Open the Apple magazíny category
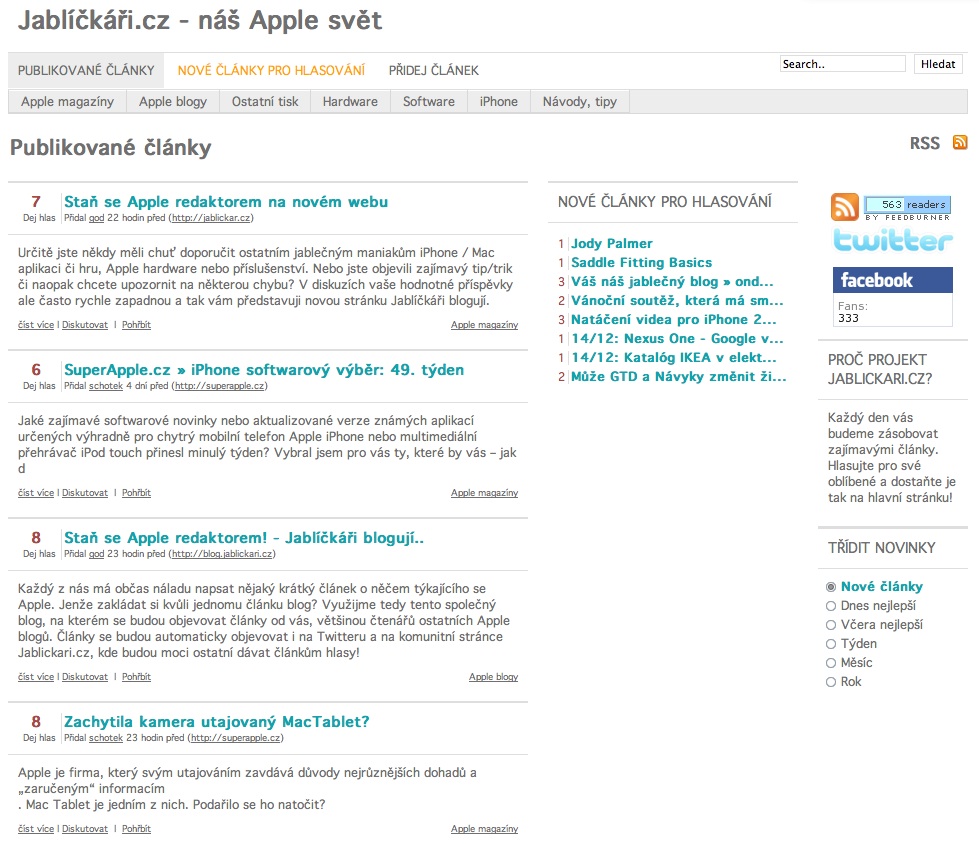 67,102
